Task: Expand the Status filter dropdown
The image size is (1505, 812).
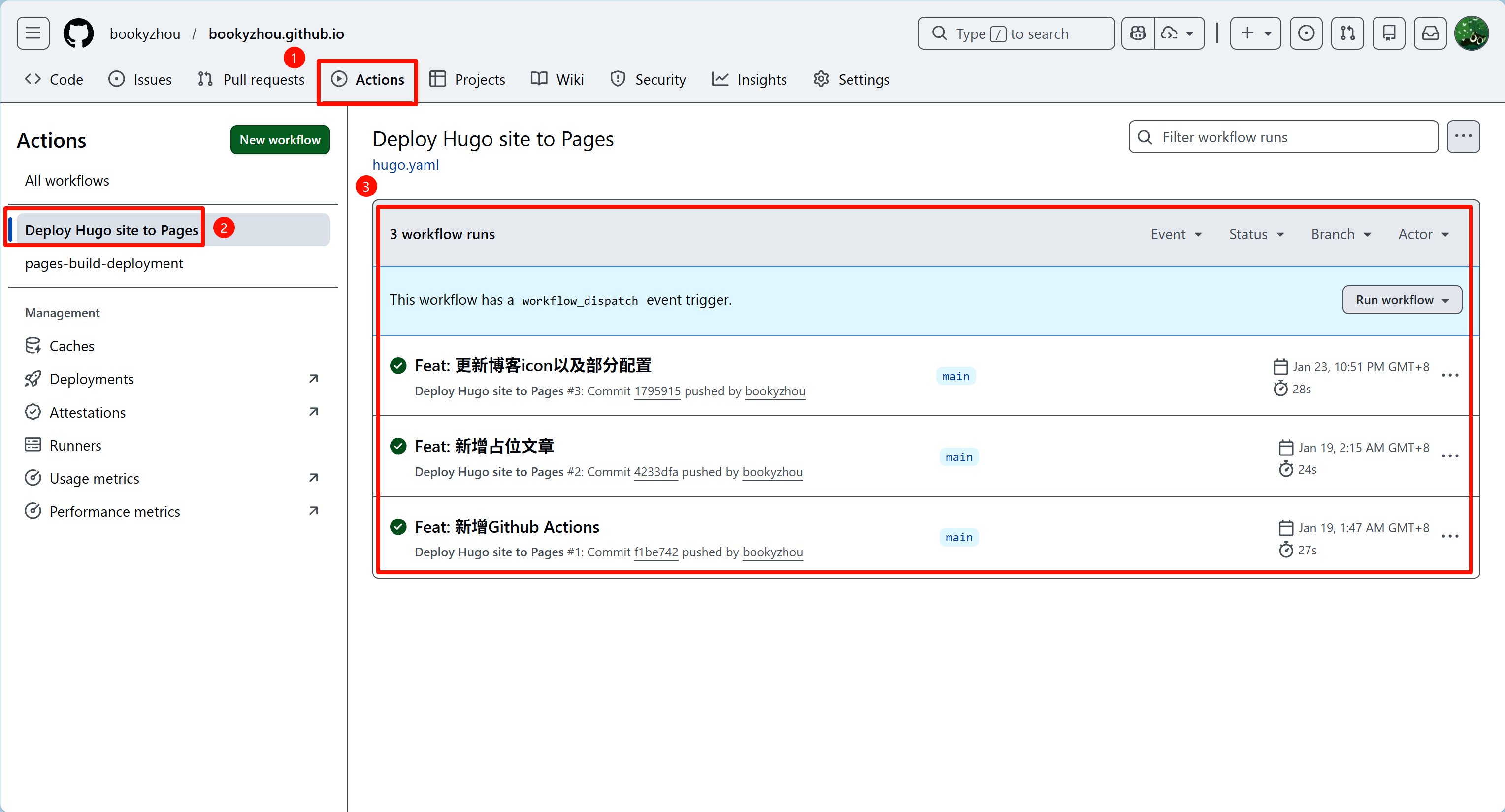Action: tap(1256, 234)
